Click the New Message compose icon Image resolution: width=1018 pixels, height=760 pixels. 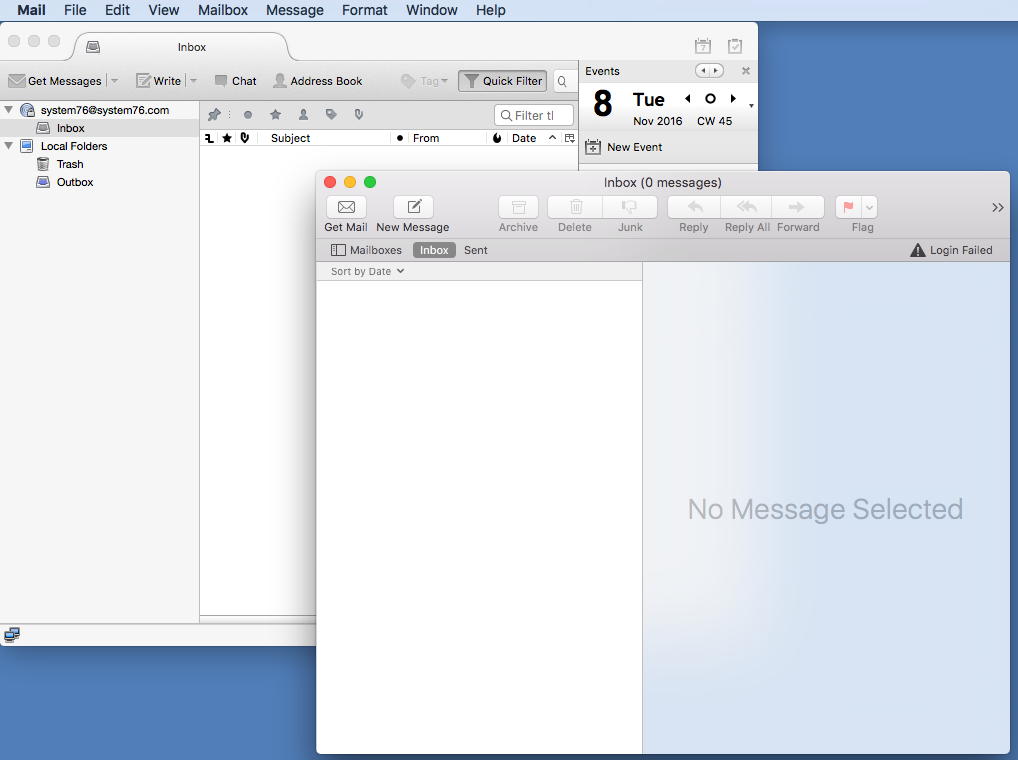(412, 207)
